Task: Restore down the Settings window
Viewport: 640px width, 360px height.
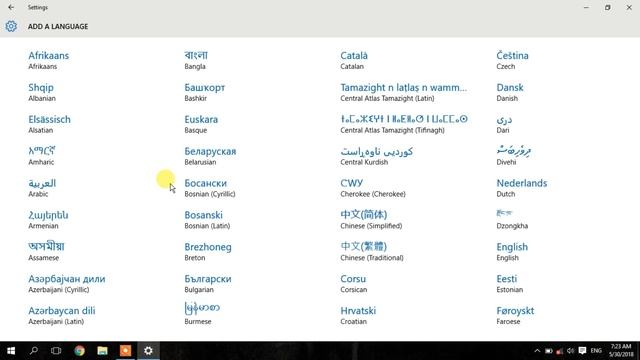Action: 608,7
